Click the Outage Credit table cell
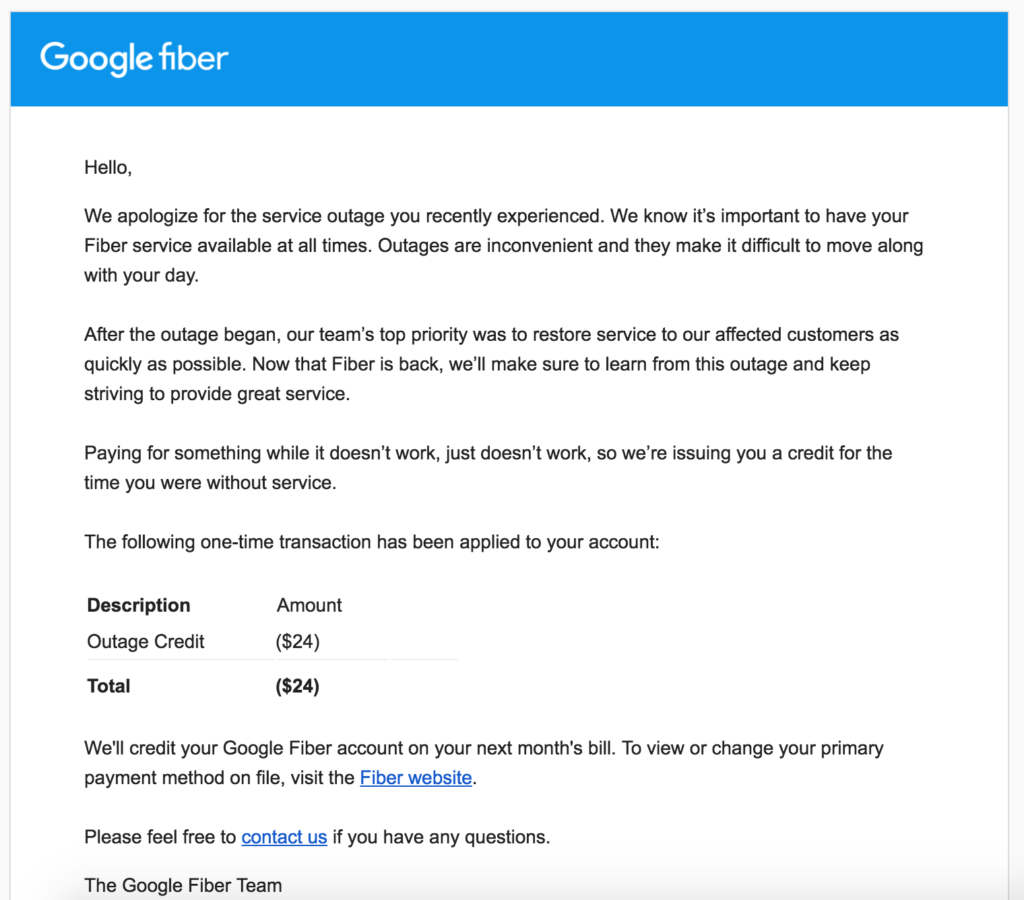This screenshot has width=1024, height=900. pos(146,642)
